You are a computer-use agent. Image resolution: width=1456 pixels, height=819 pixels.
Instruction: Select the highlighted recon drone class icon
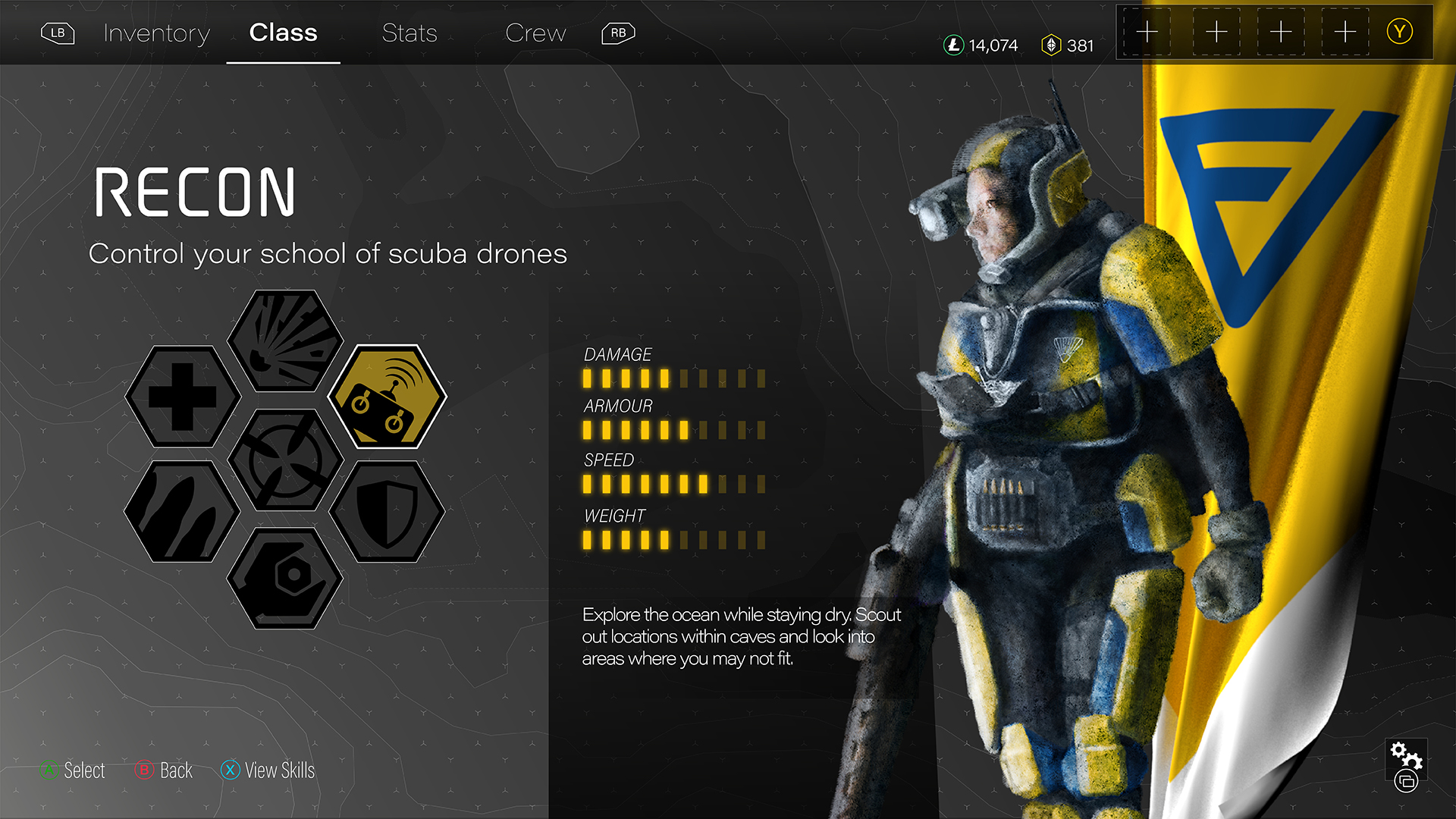[x=388, y=397]
